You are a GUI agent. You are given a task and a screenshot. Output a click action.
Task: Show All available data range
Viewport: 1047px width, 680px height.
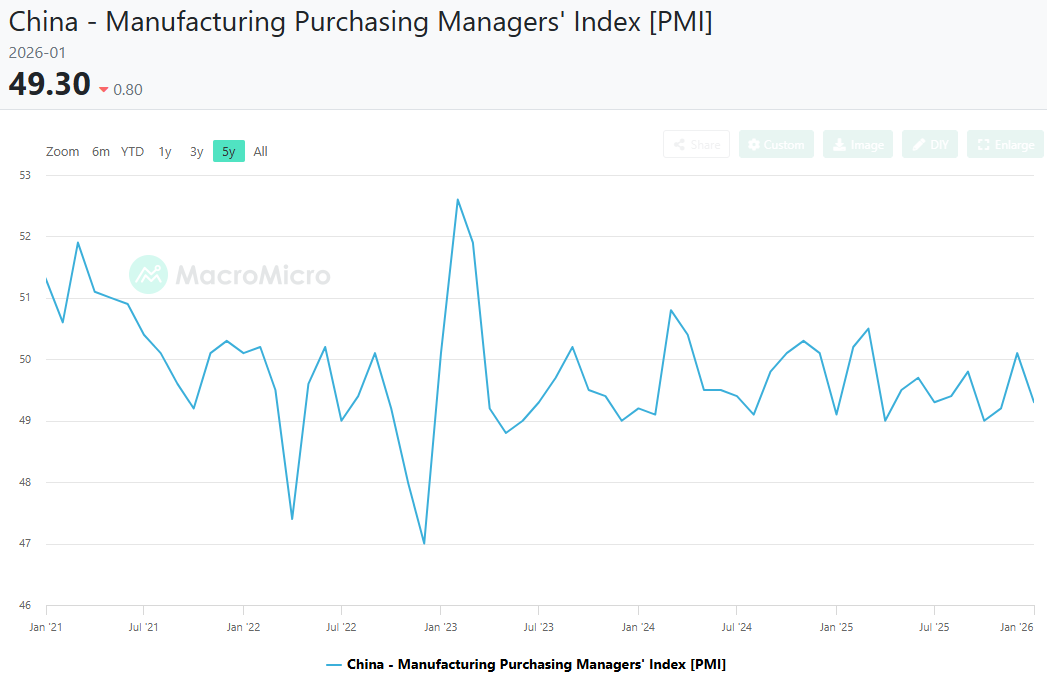(260, 152)
